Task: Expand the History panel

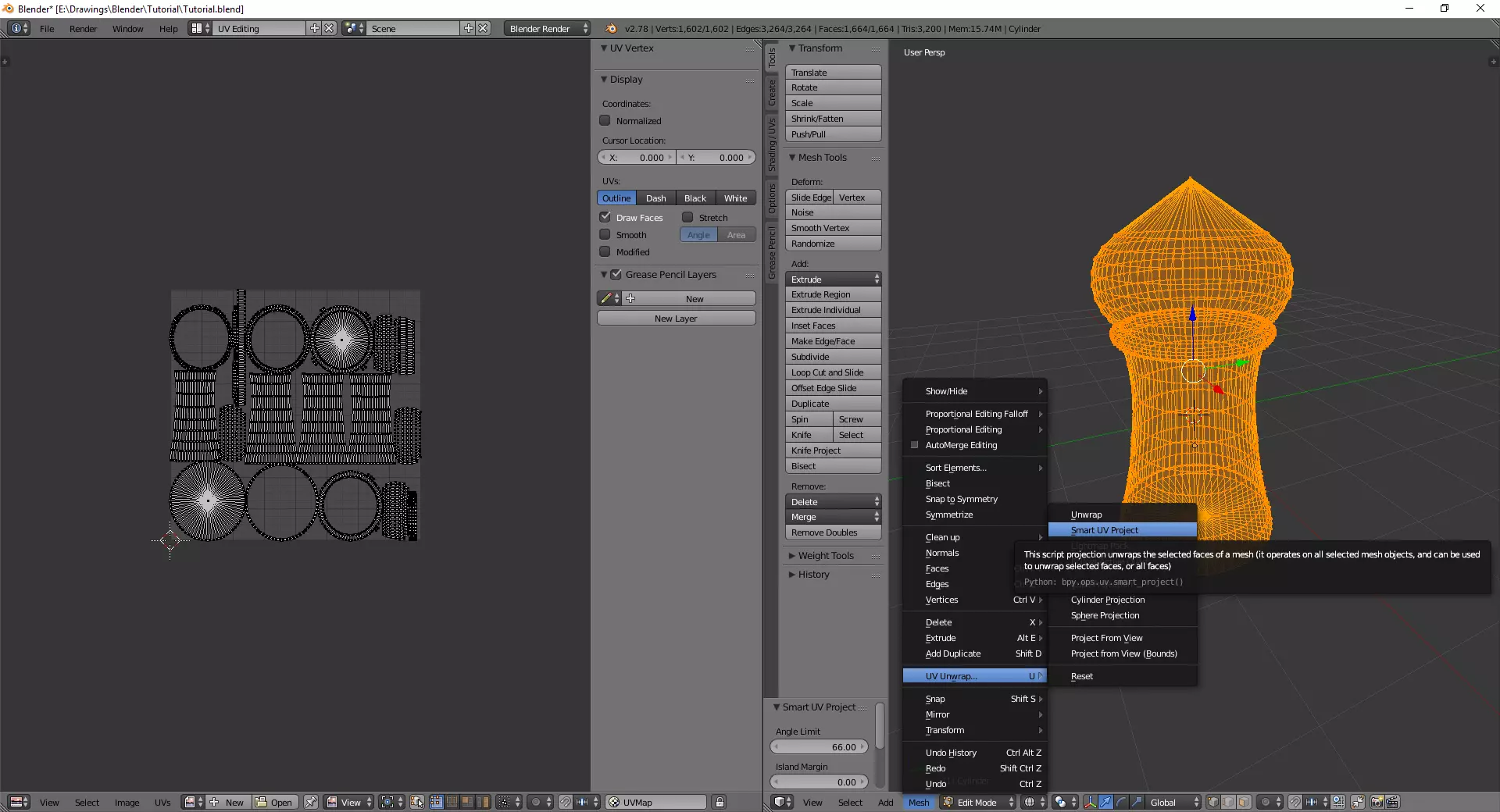Action: click(x=812, y=575)
